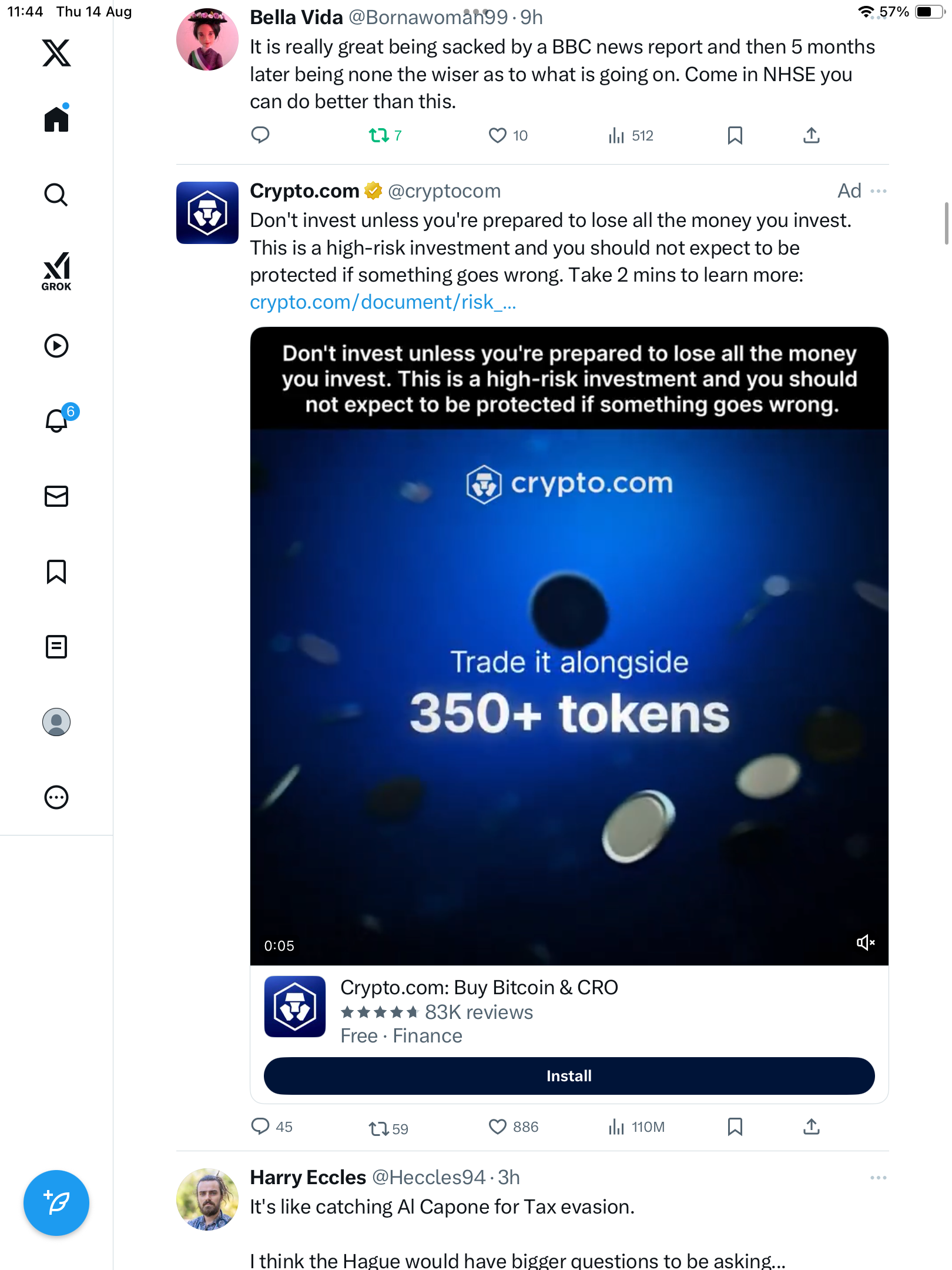Open Bookmarks in the sidebar

(x=56, y=571)
